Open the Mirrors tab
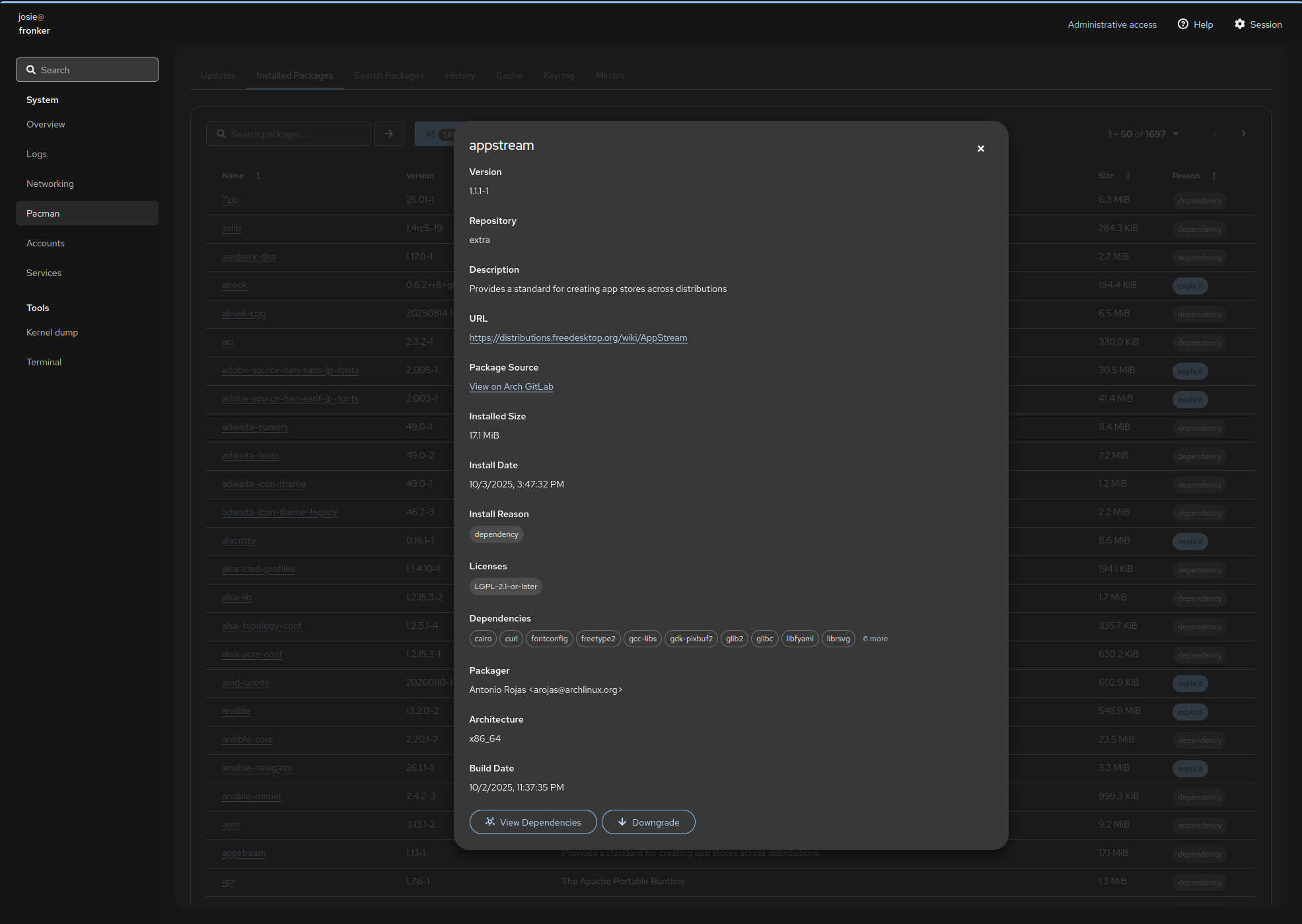Image resolution: width=1302 pixels, height=924 pixels. [x=609, y=75]
